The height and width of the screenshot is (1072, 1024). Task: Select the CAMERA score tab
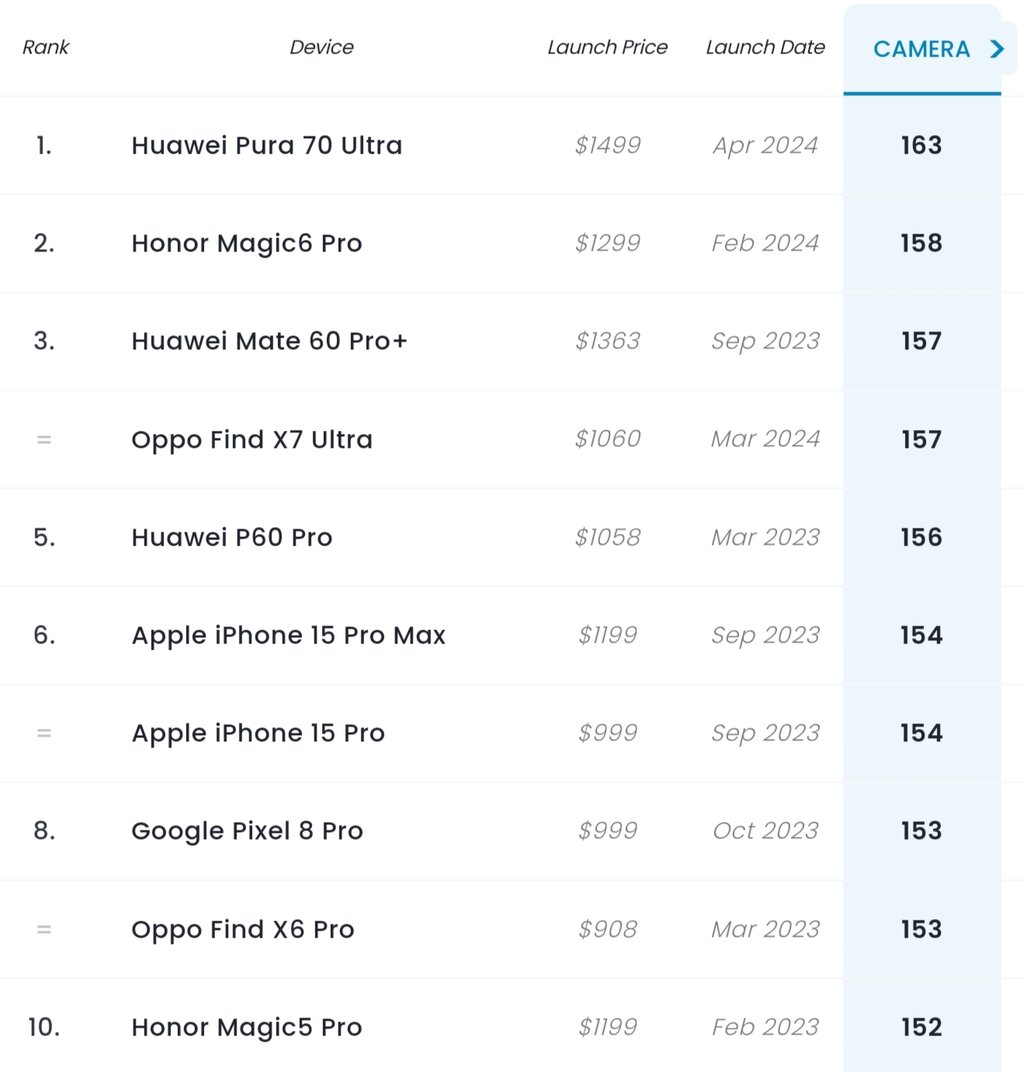point(922,49)
